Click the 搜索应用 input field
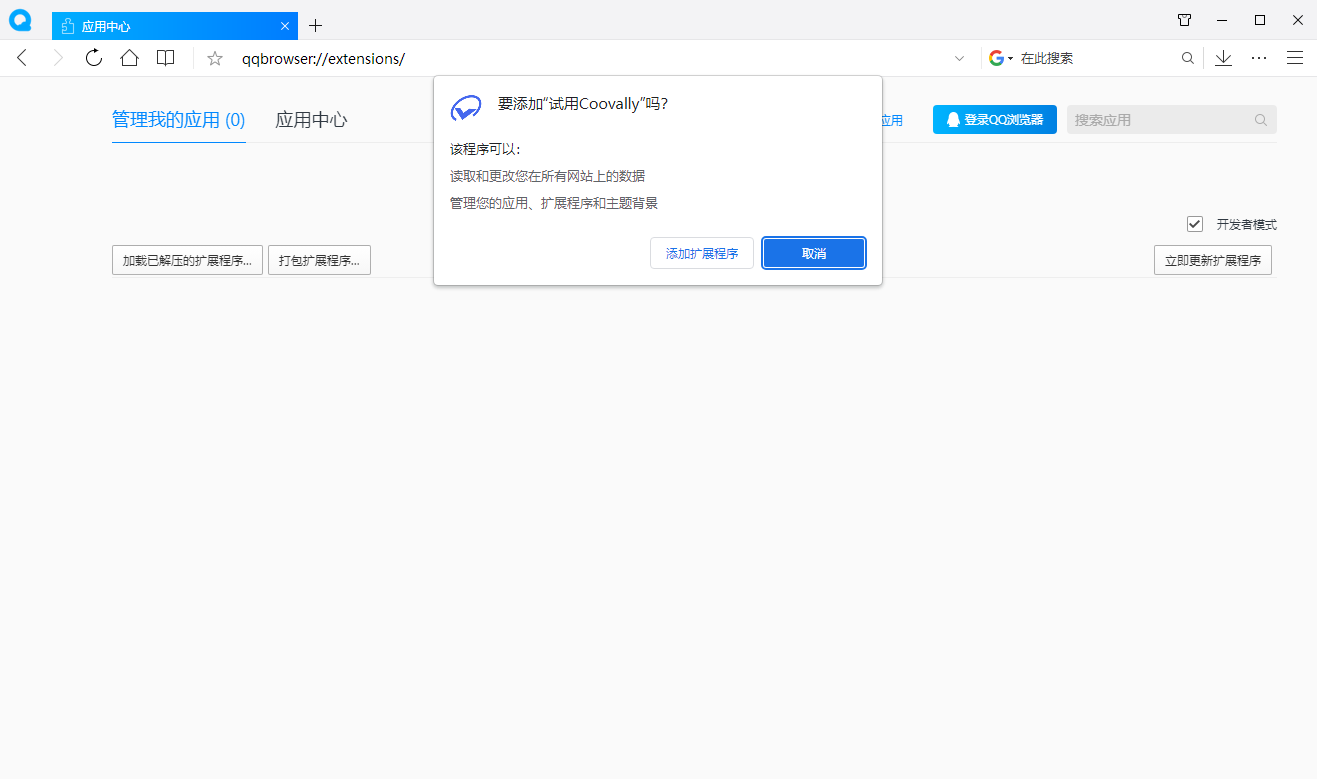The width and height of the screenshot is (1317, 779). (1172, 120)
